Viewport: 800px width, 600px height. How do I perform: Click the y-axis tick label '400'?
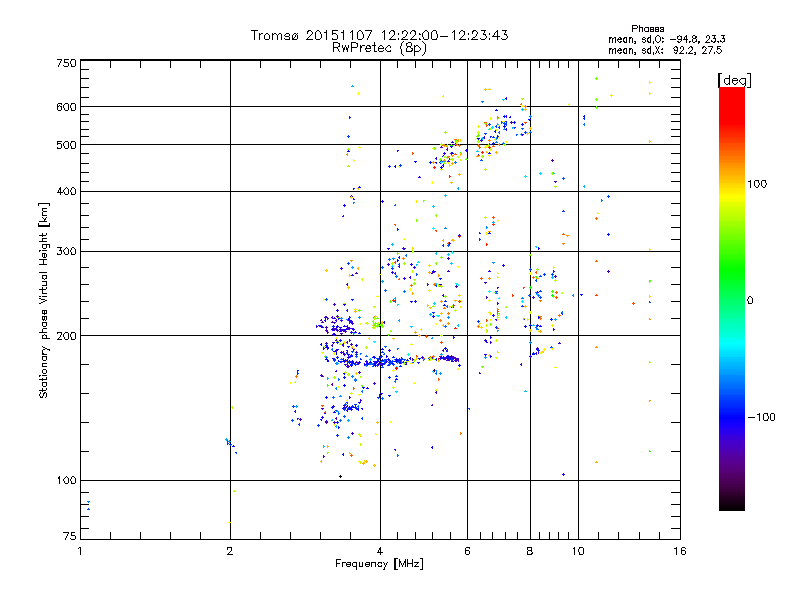click(x=66, y=192)
